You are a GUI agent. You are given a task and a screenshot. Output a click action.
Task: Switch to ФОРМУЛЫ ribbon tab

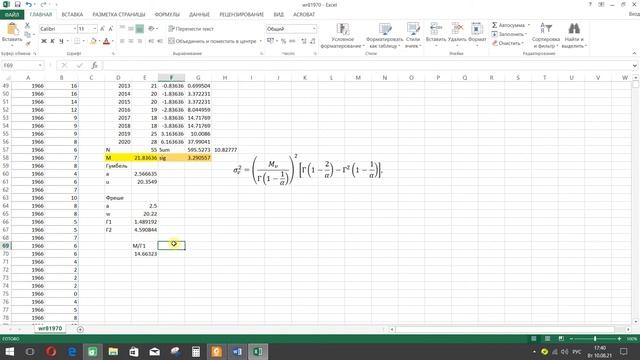click(x=167, y=15)
